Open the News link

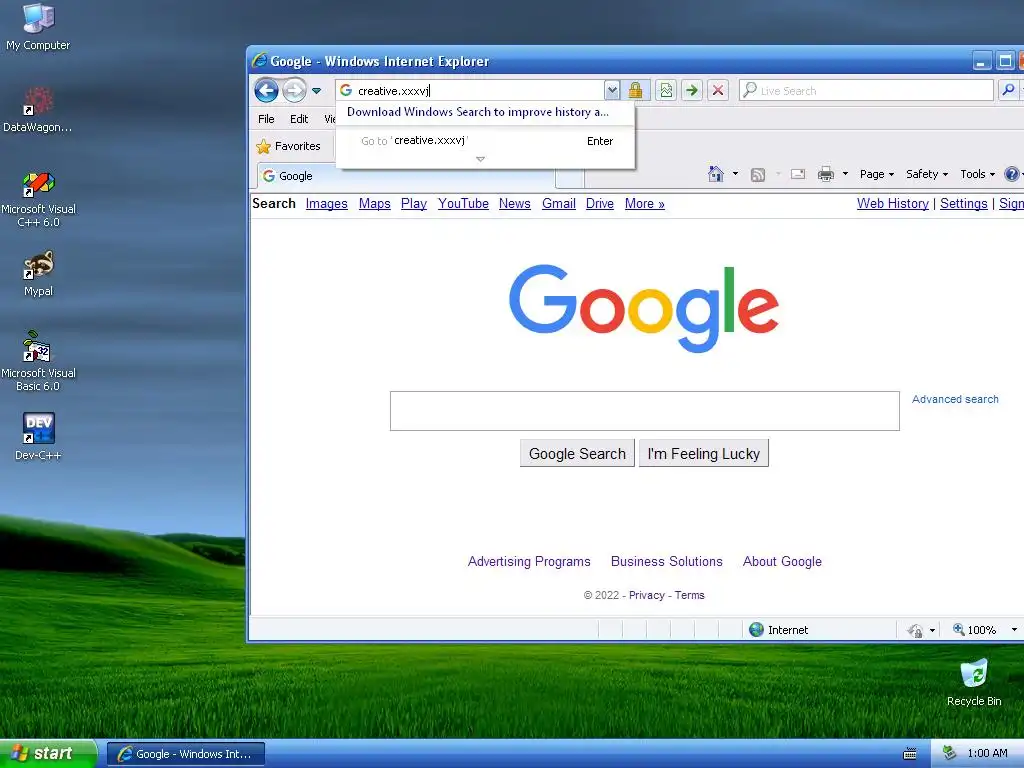[515, 204]
